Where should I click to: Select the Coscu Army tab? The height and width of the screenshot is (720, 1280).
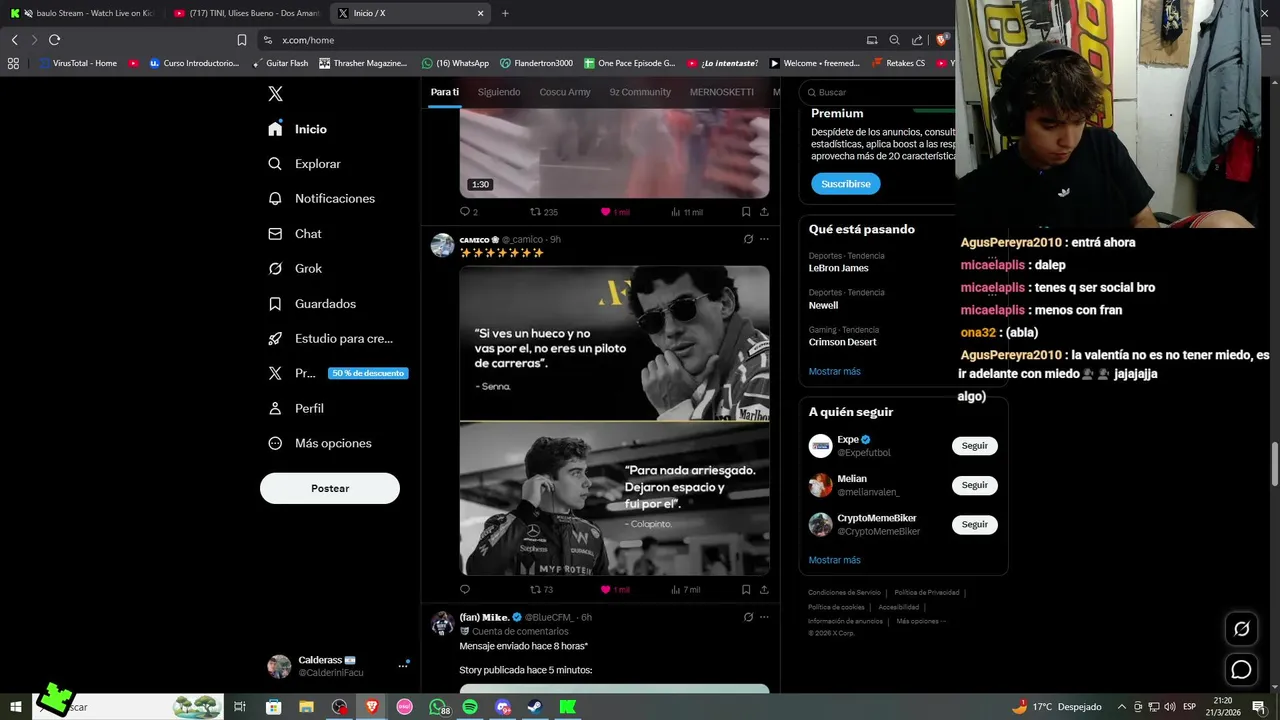pyautogui.click(x=565, y=92)
